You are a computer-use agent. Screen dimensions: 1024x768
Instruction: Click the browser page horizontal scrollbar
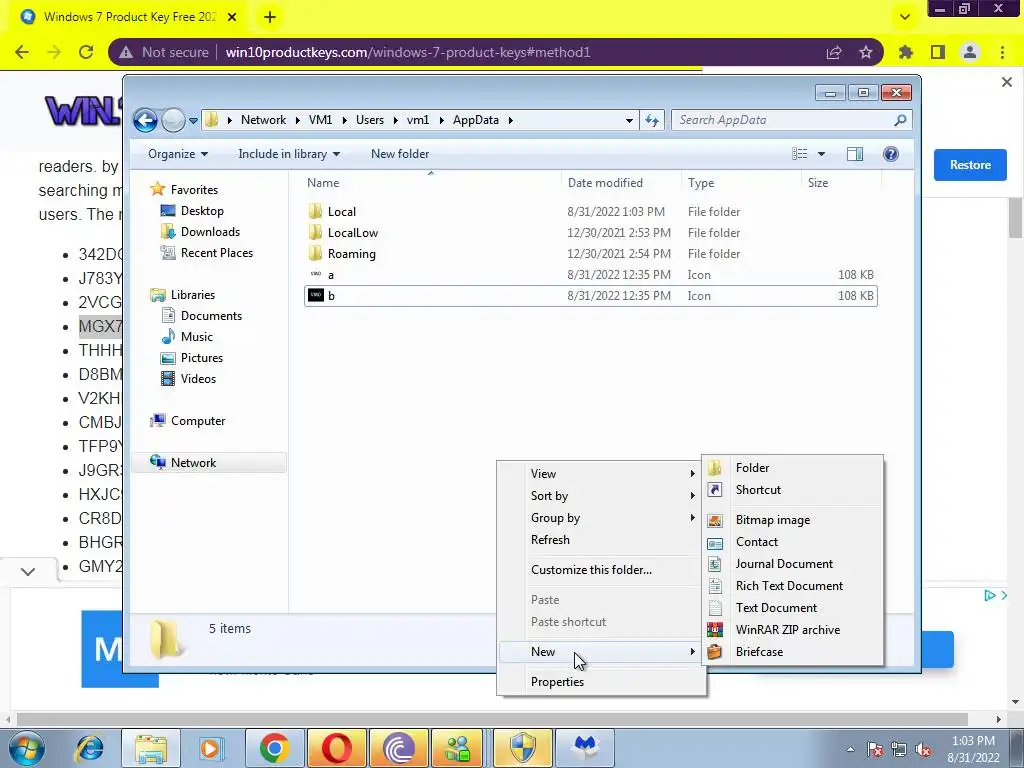[x=491, y=719]
